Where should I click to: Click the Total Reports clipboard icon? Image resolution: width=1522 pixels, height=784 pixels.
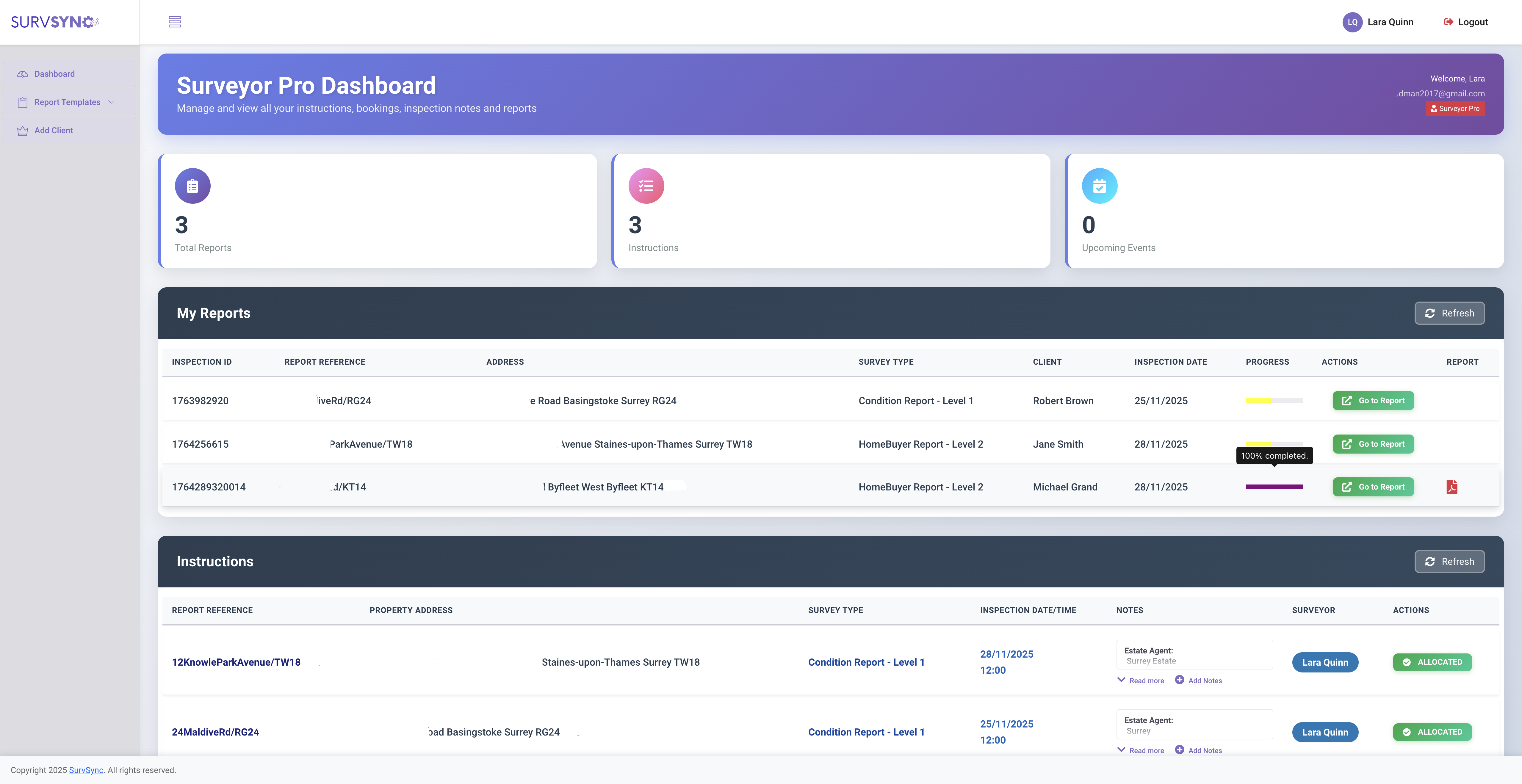192,186
